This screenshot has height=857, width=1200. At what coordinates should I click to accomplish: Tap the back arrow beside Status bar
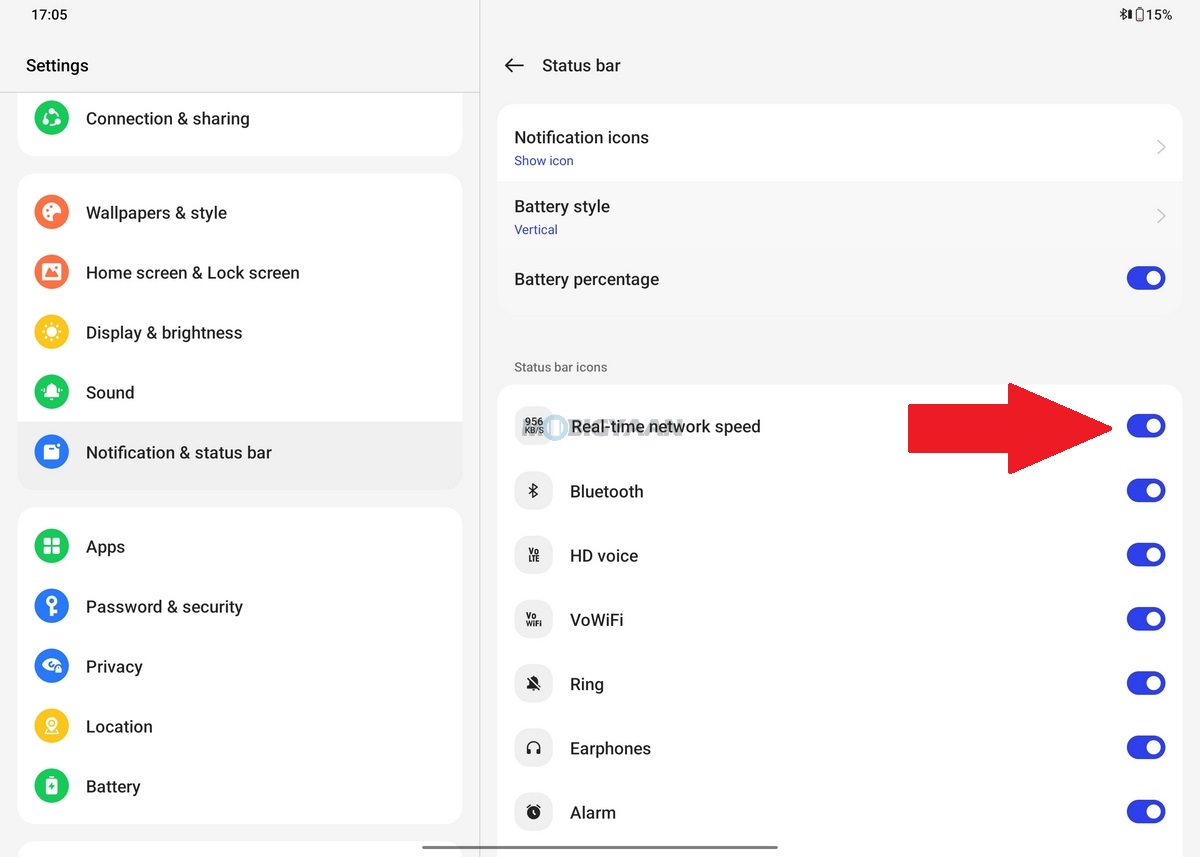pos(514,66)
